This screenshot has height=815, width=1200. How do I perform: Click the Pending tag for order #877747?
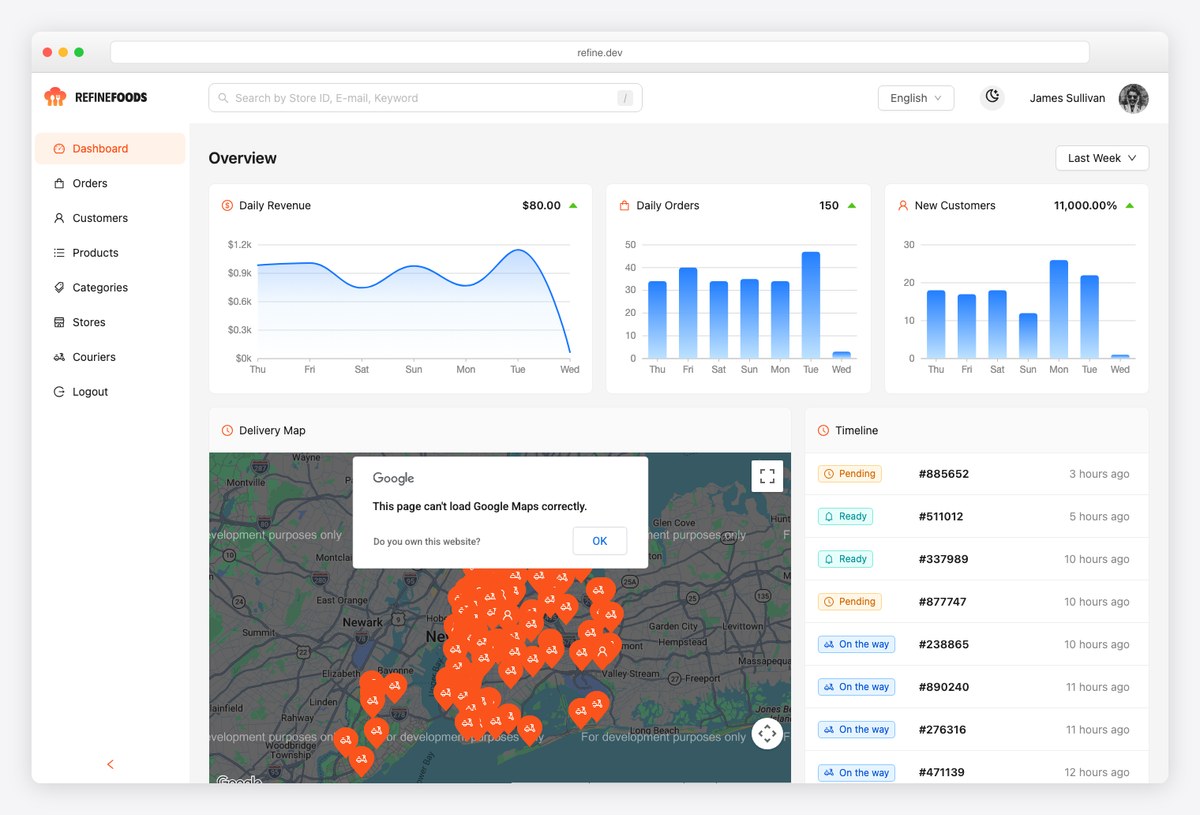point(850,602)
